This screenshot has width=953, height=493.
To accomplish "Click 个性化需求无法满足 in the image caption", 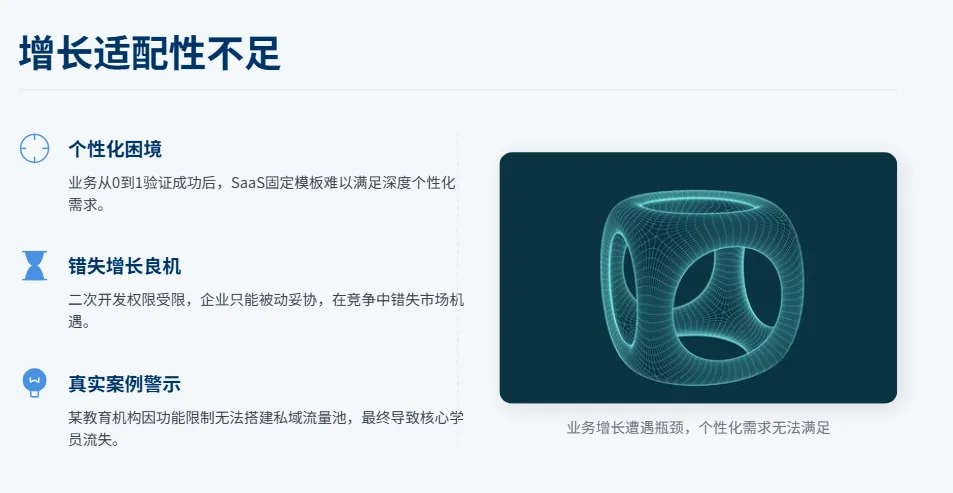I will tap(764, 427).
